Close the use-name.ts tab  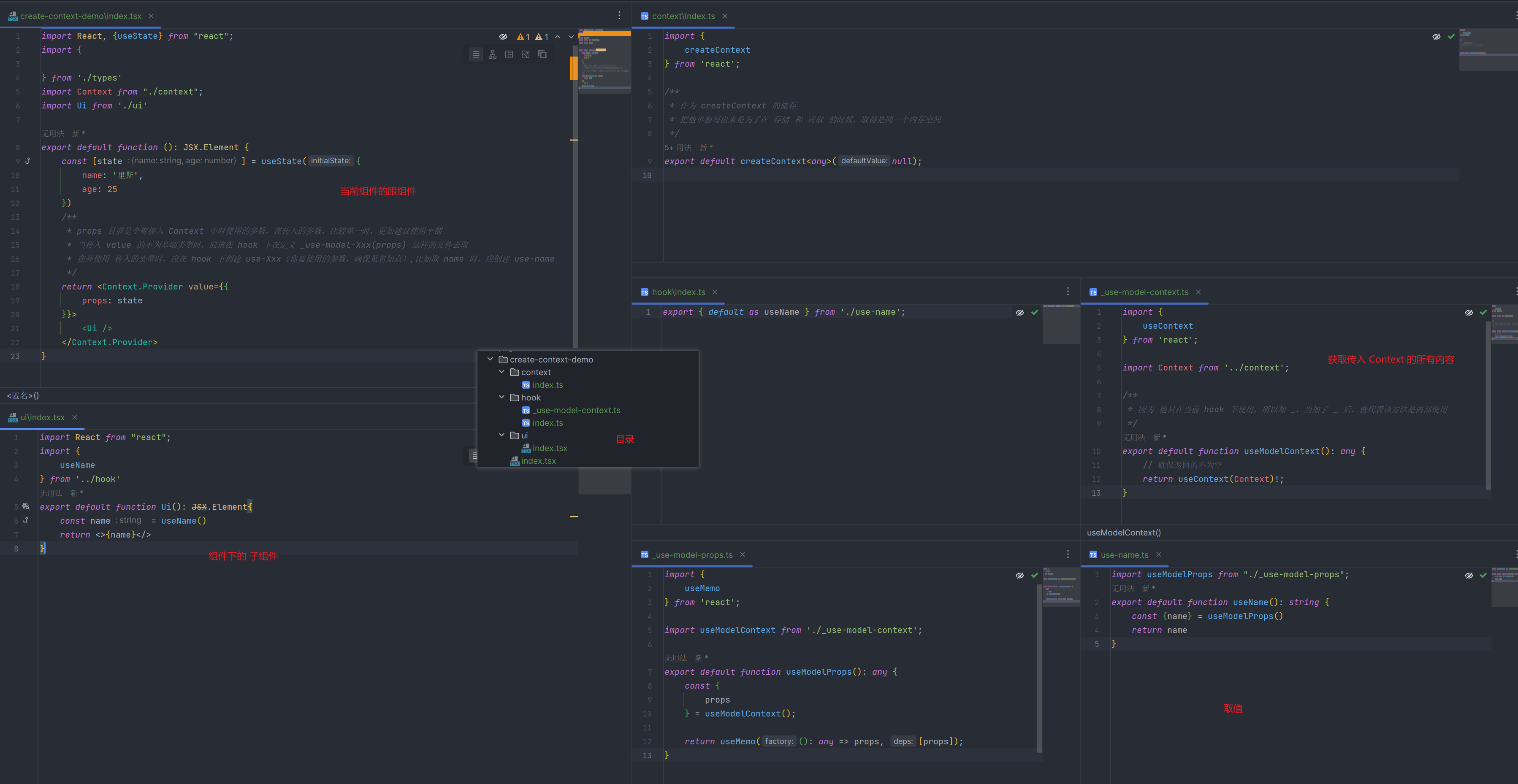1158,555
